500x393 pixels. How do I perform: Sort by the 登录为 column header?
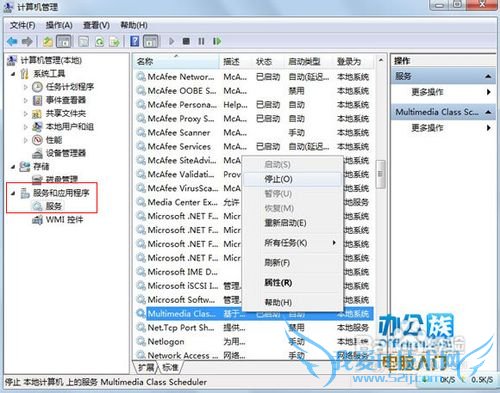pyautogui.click(x=353, y=61)
